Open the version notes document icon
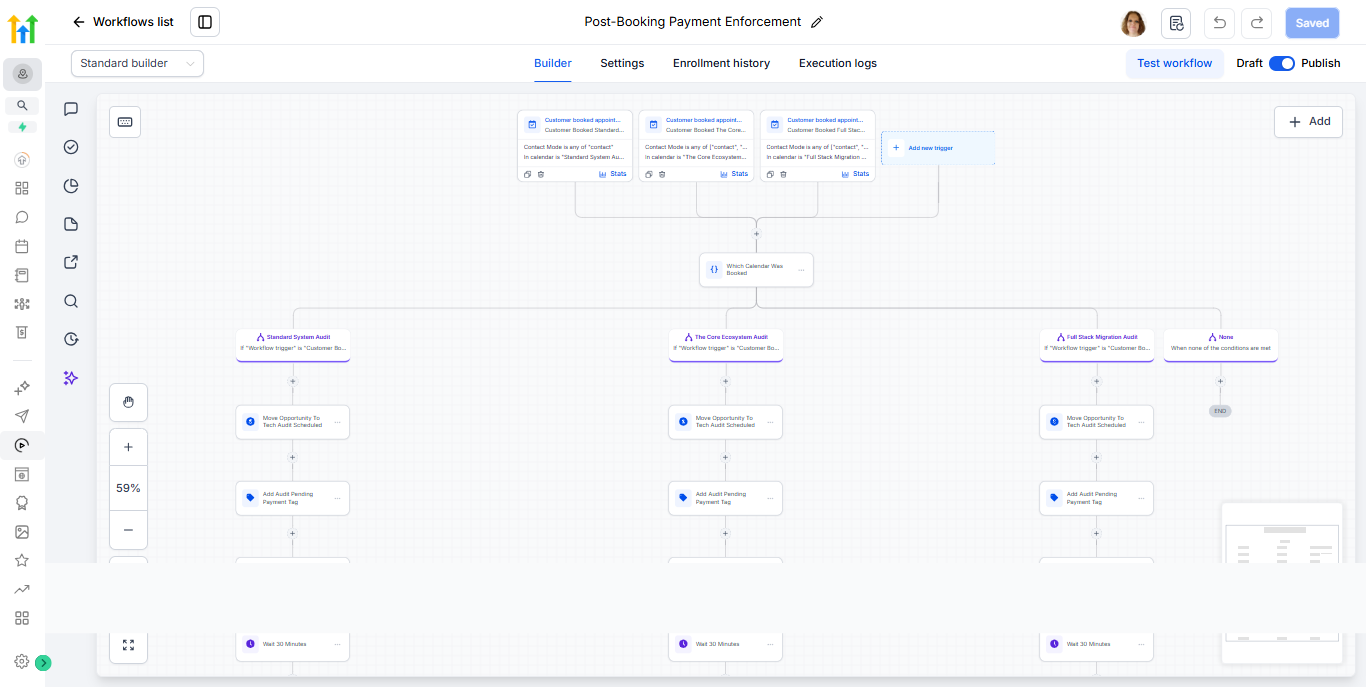The width and height of the screenshot is (1366, 687). click(1176, 23)
